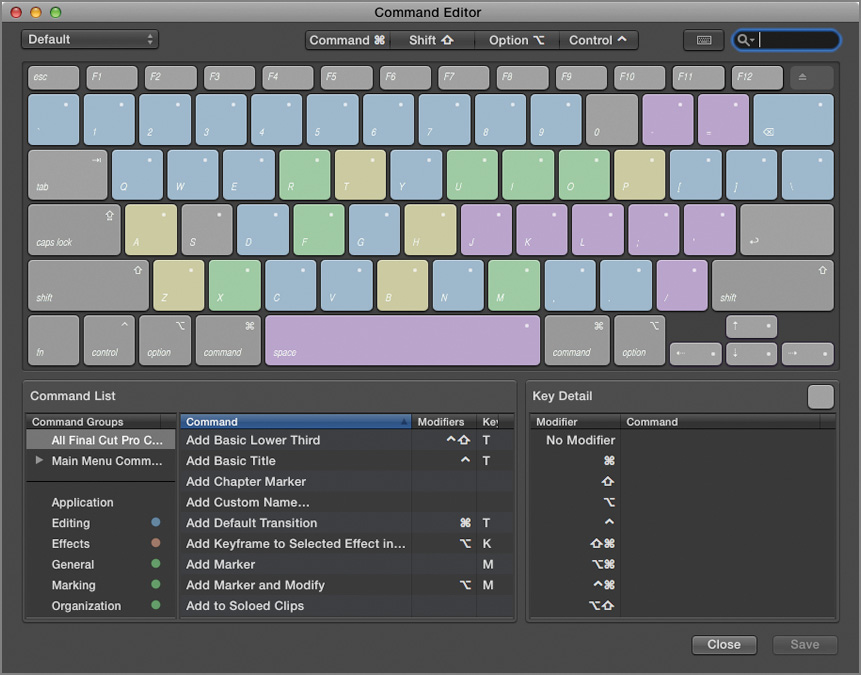
Task: Select the up arrow key
Action: 751,327
